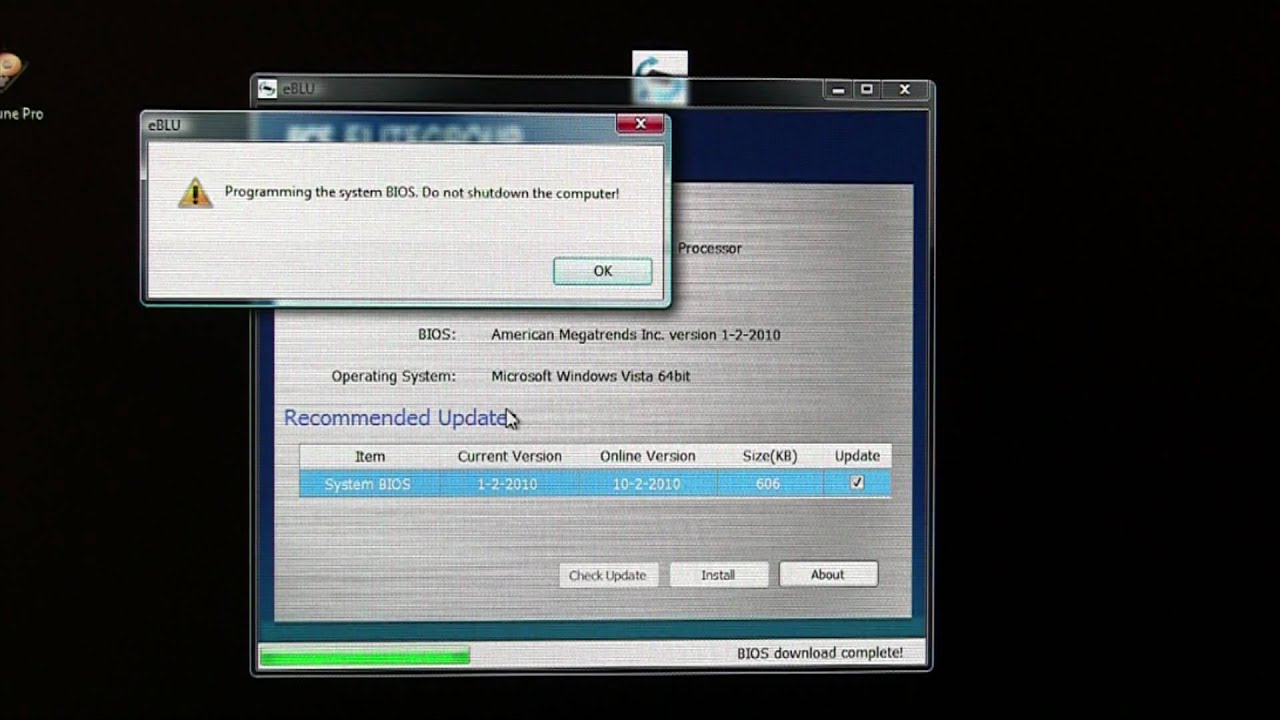This screenshot has width=1280, height=720.
Task: Toggle the System BIOS Update checkbox
Action: click(856, 483)
